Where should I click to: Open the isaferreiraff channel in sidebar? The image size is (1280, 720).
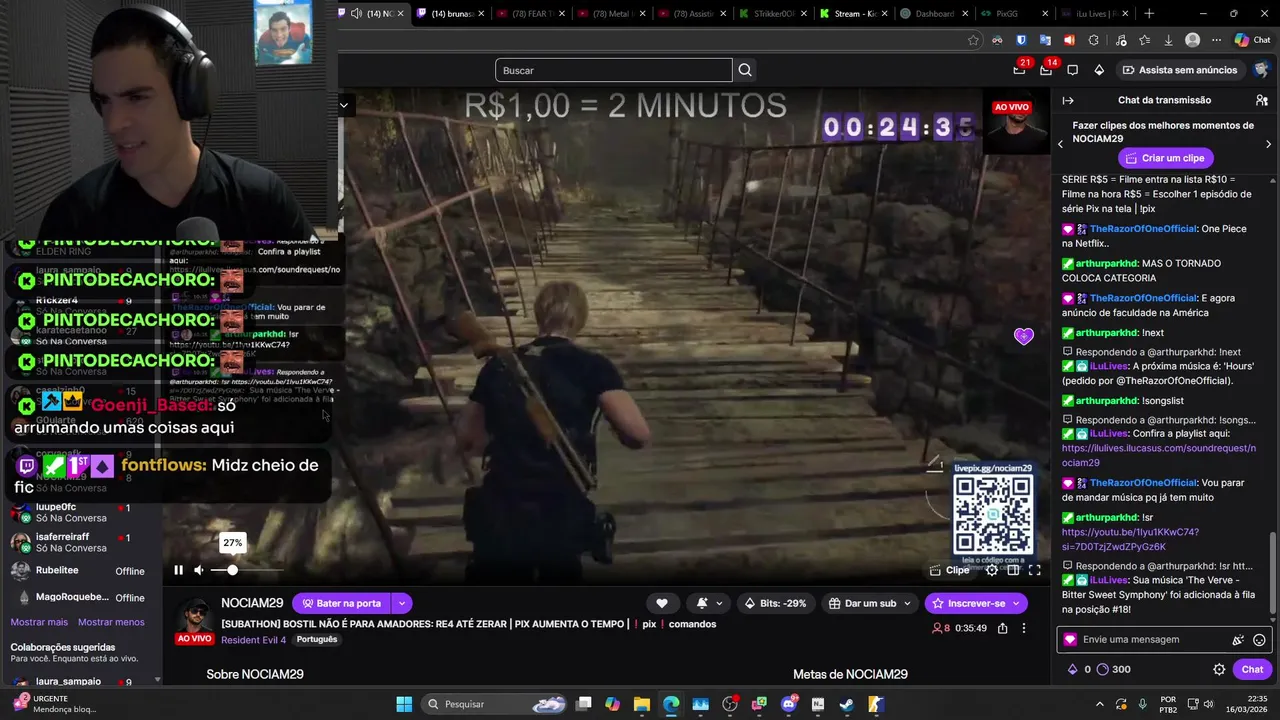(80, 542)
